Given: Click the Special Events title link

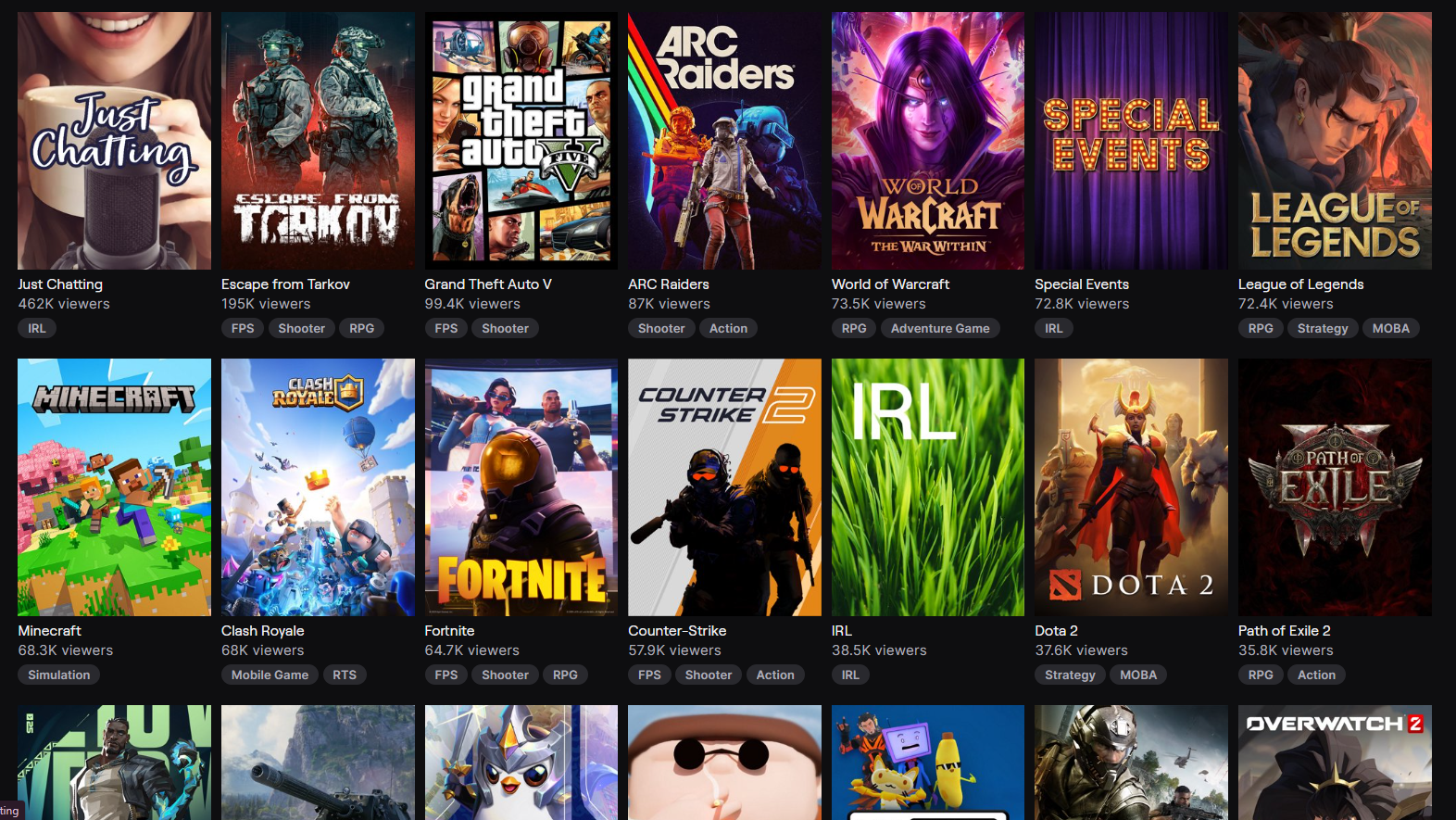Looking at the screenshot, I should (x=1082, y=284).
